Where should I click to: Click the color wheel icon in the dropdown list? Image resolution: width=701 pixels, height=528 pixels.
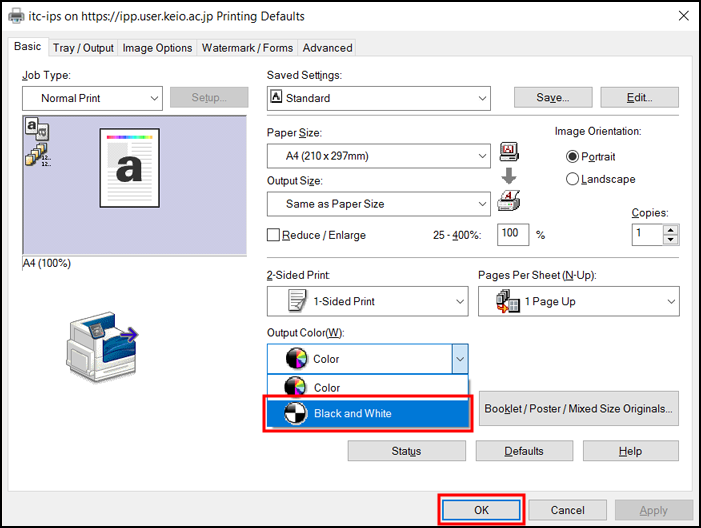(295, 386)
